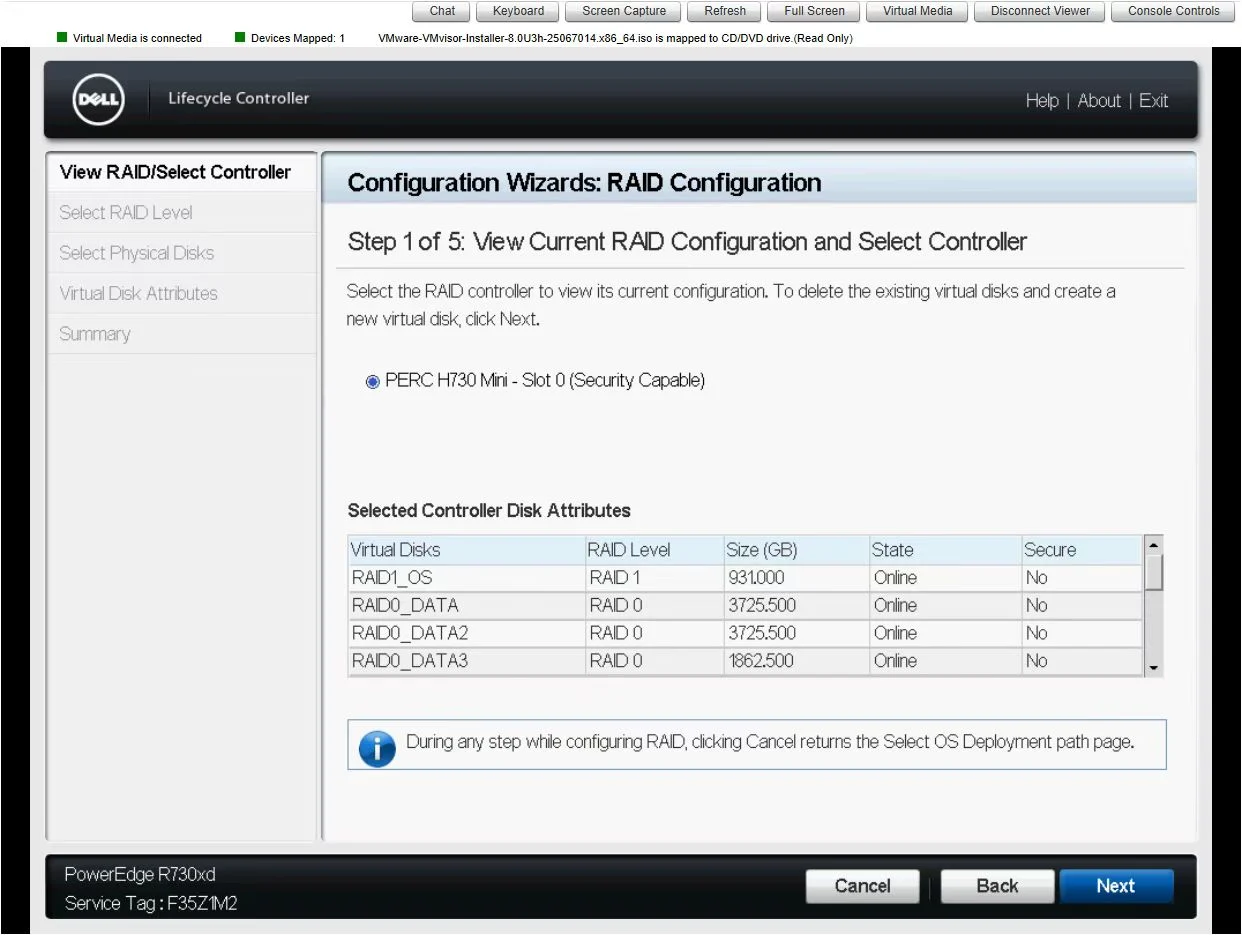
Task: Cancel the RAID configuration wizard
Action: (862, 886)
